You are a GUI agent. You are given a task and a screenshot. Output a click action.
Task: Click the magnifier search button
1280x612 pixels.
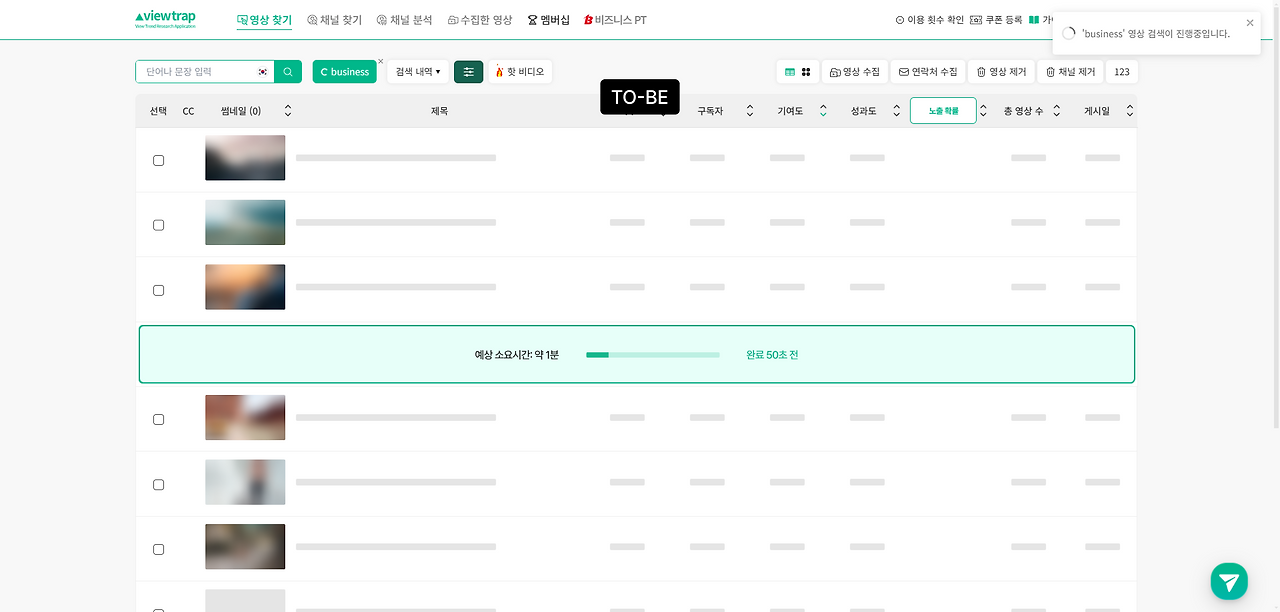point(288,72)
